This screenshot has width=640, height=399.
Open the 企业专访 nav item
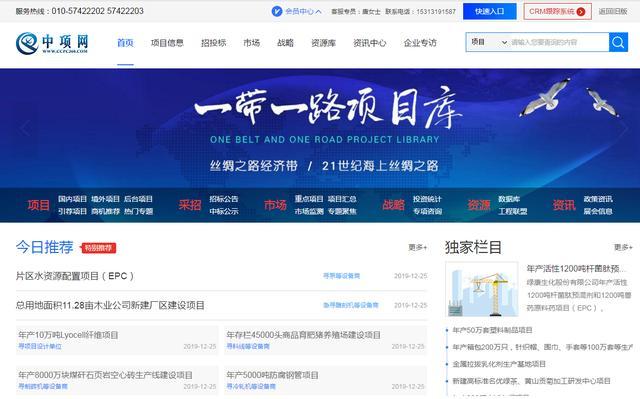click(420, 42)
